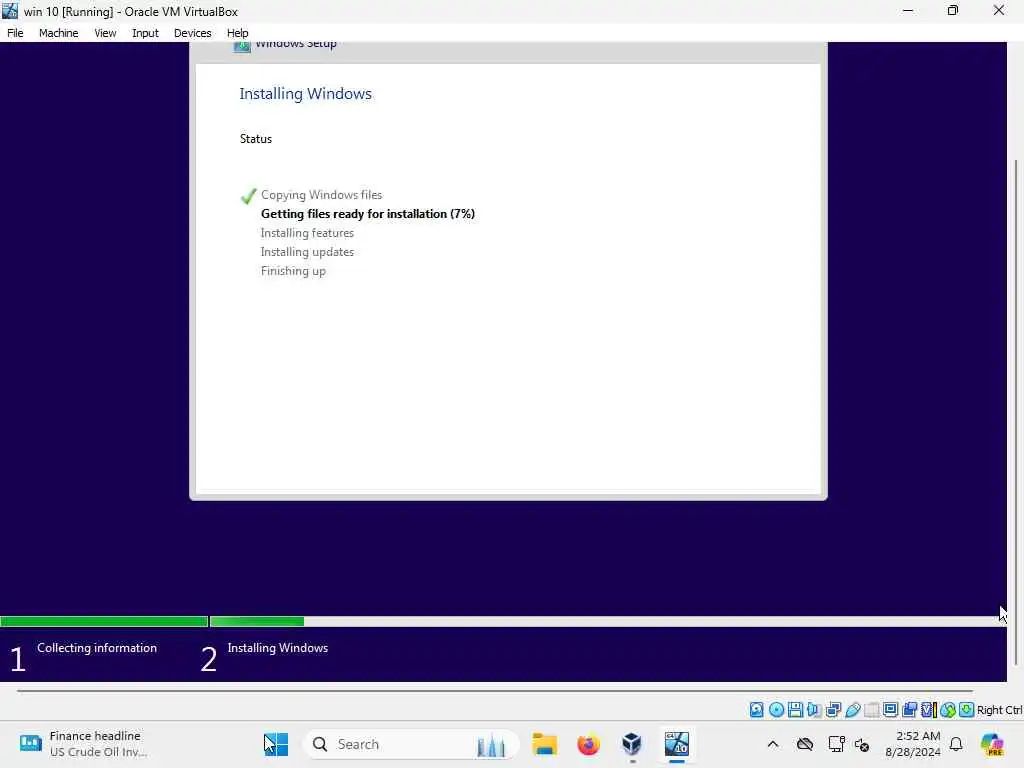Screen dimensions: 1024x768
Task: Click the VM window horizontal scrollbar
Action: click(495, 690)
